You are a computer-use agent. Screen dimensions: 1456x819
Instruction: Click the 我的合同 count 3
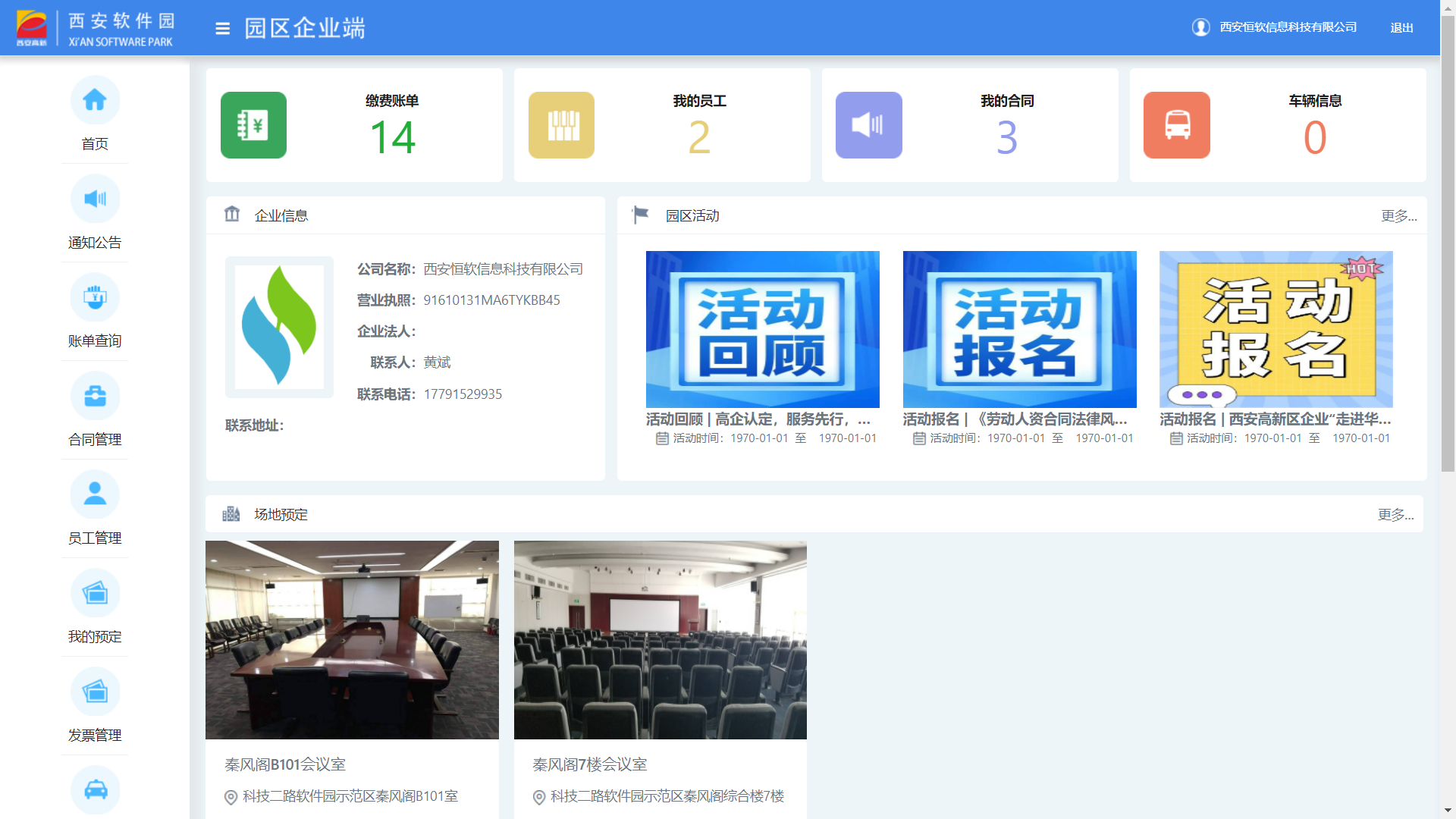click(1007, 138)
